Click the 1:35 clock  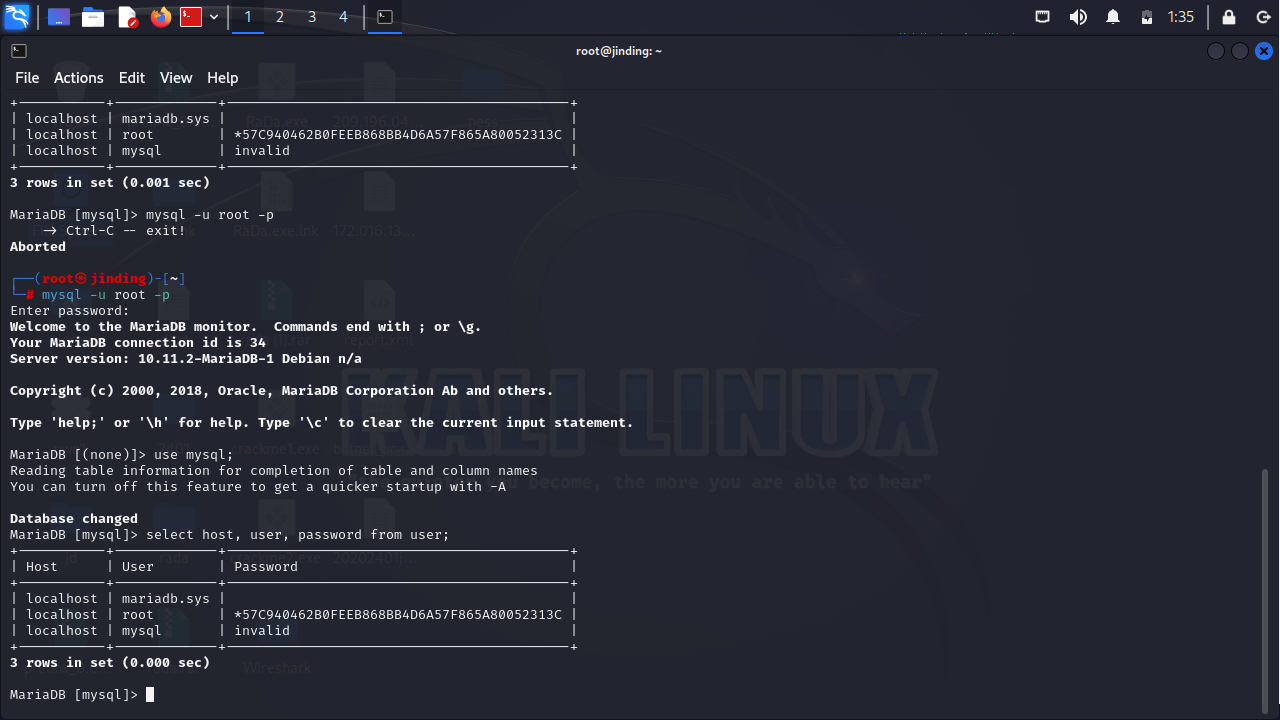pyautogui.click(x=1181, y=17)
